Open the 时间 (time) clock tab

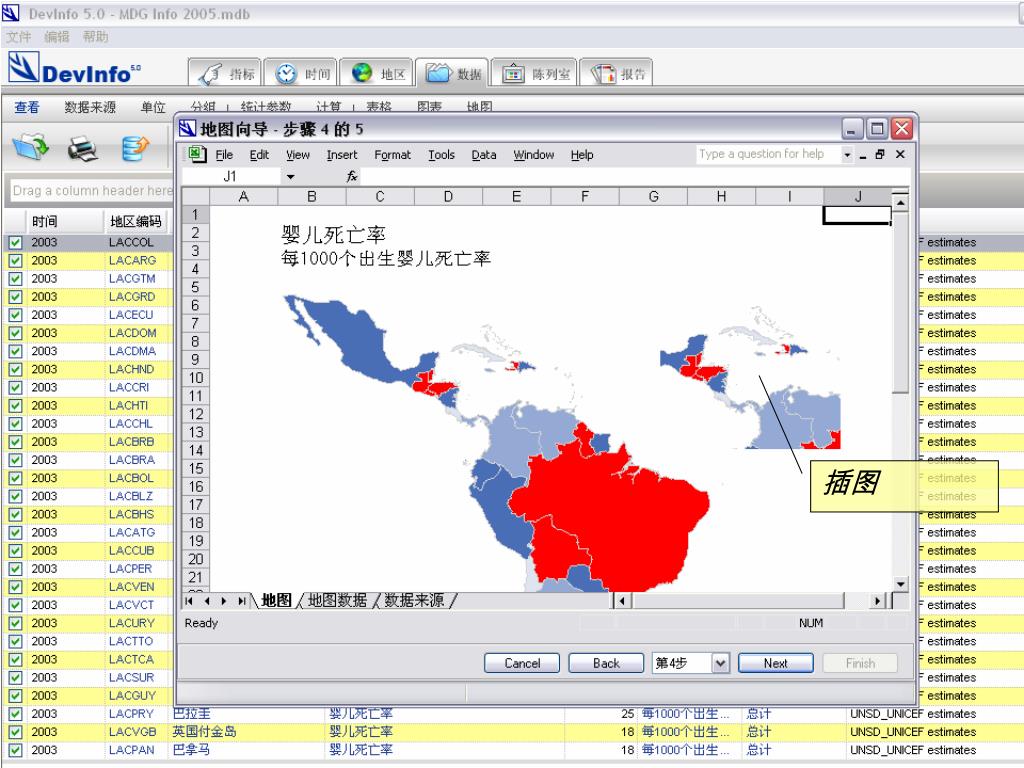(x=302, y=73)
